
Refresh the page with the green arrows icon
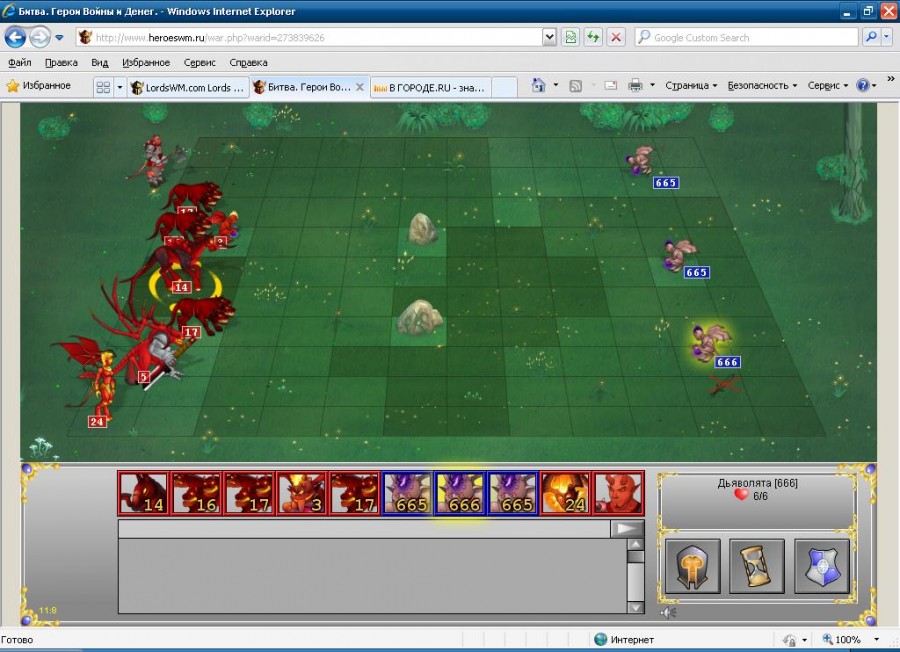(593, 38)
